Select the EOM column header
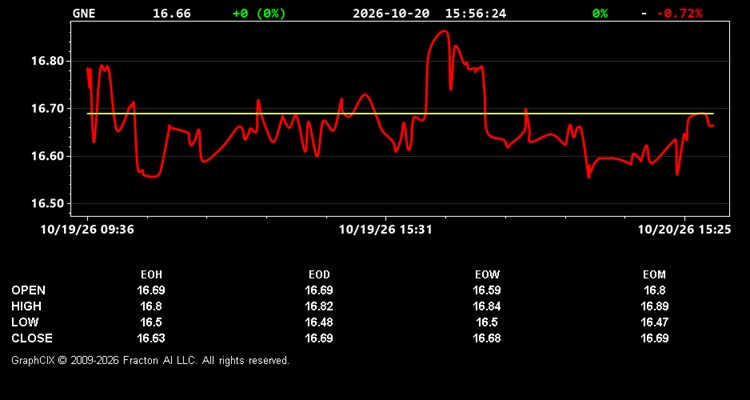Viewport: 750px width, 400px height. coord(654,275)
